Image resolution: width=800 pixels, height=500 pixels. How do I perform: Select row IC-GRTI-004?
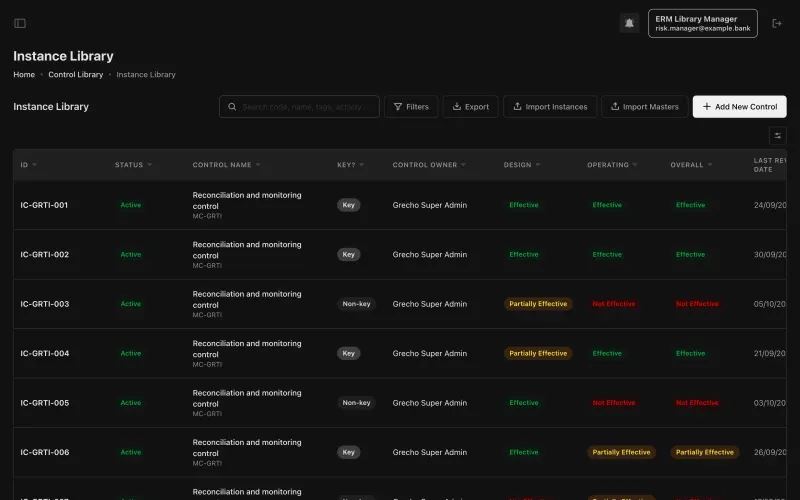[x=399, y=354]
